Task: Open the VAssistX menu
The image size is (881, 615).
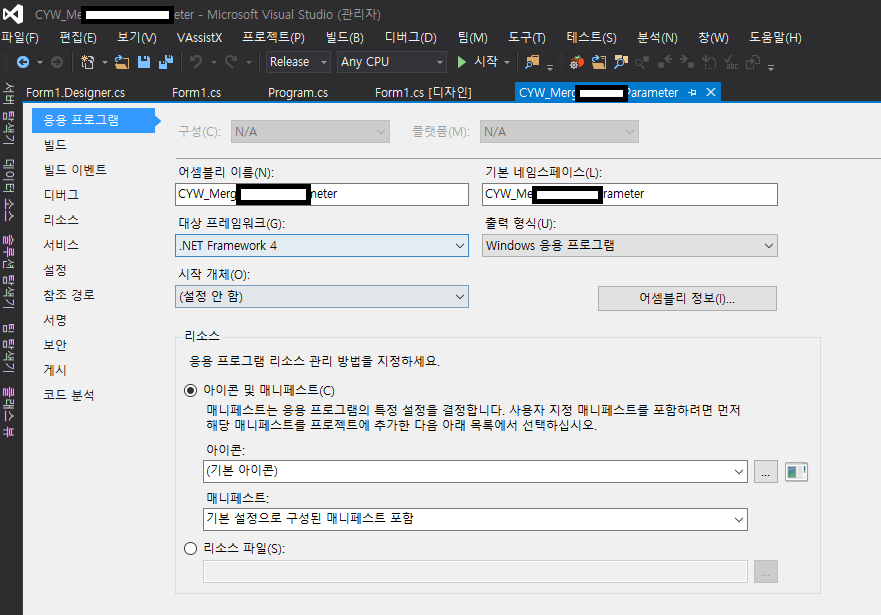Action: tap(199, 38)
